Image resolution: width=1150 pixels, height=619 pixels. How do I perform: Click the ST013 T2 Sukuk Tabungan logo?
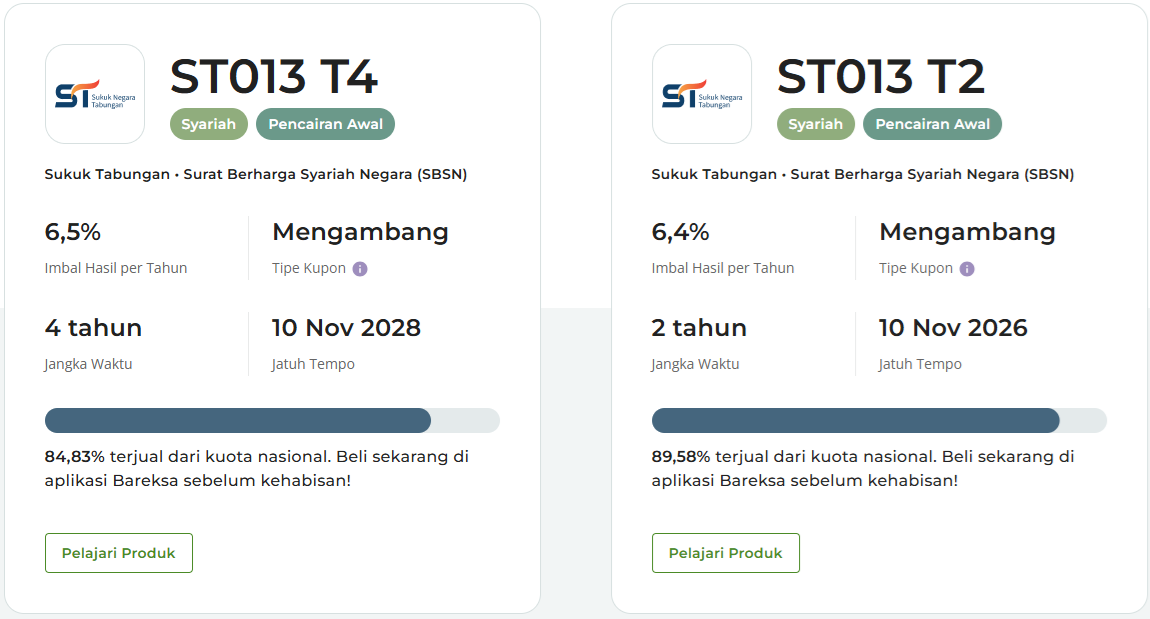pyautogui.click(x=702, y=94)
